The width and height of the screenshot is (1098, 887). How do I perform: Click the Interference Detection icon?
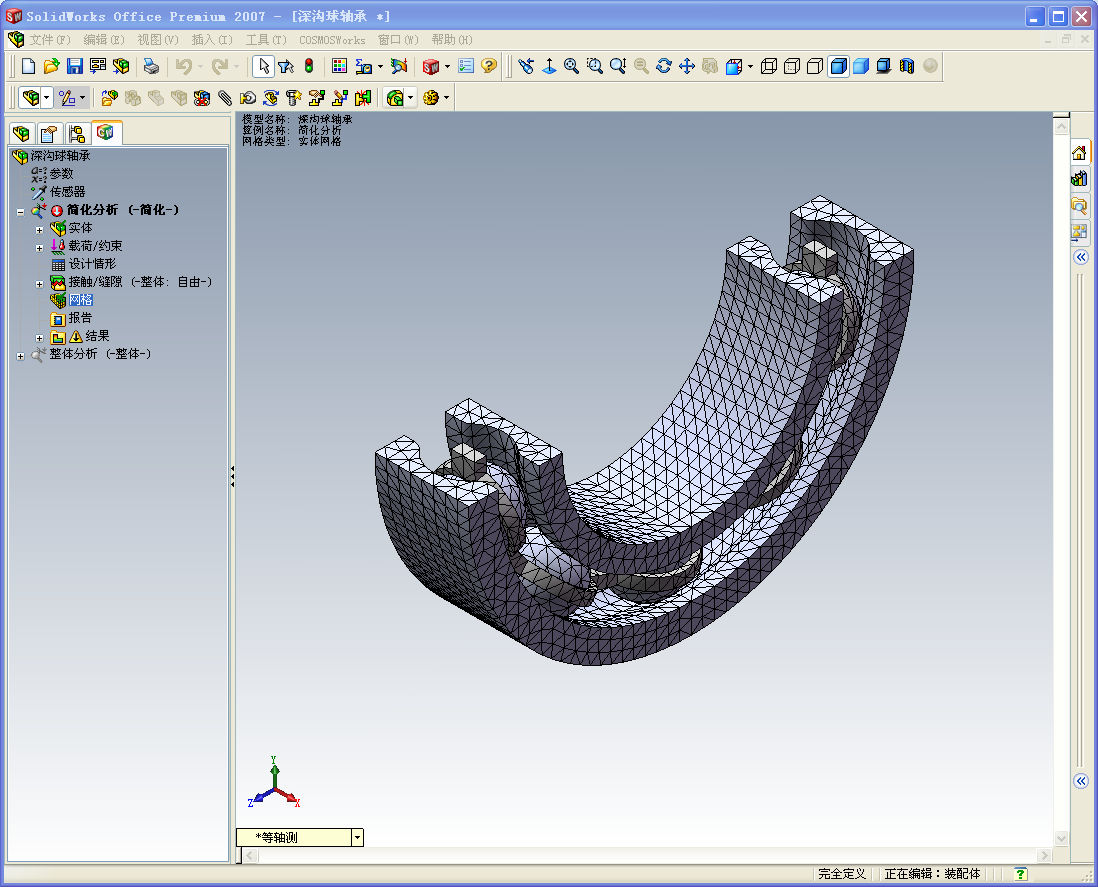point(363,98)
